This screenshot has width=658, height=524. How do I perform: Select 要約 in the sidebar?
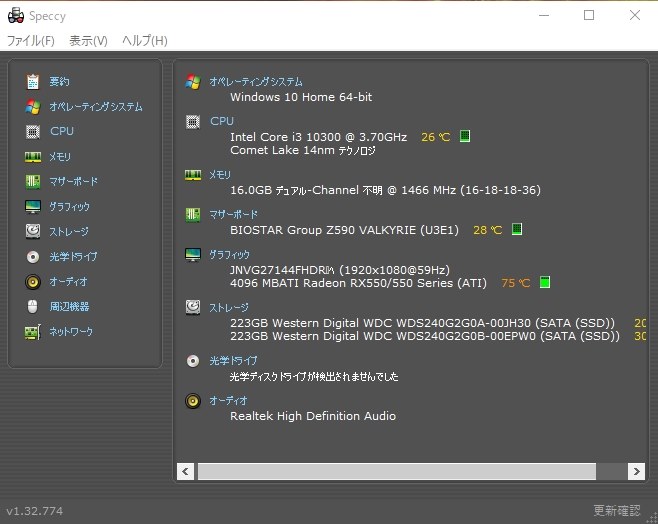(59, 81)
